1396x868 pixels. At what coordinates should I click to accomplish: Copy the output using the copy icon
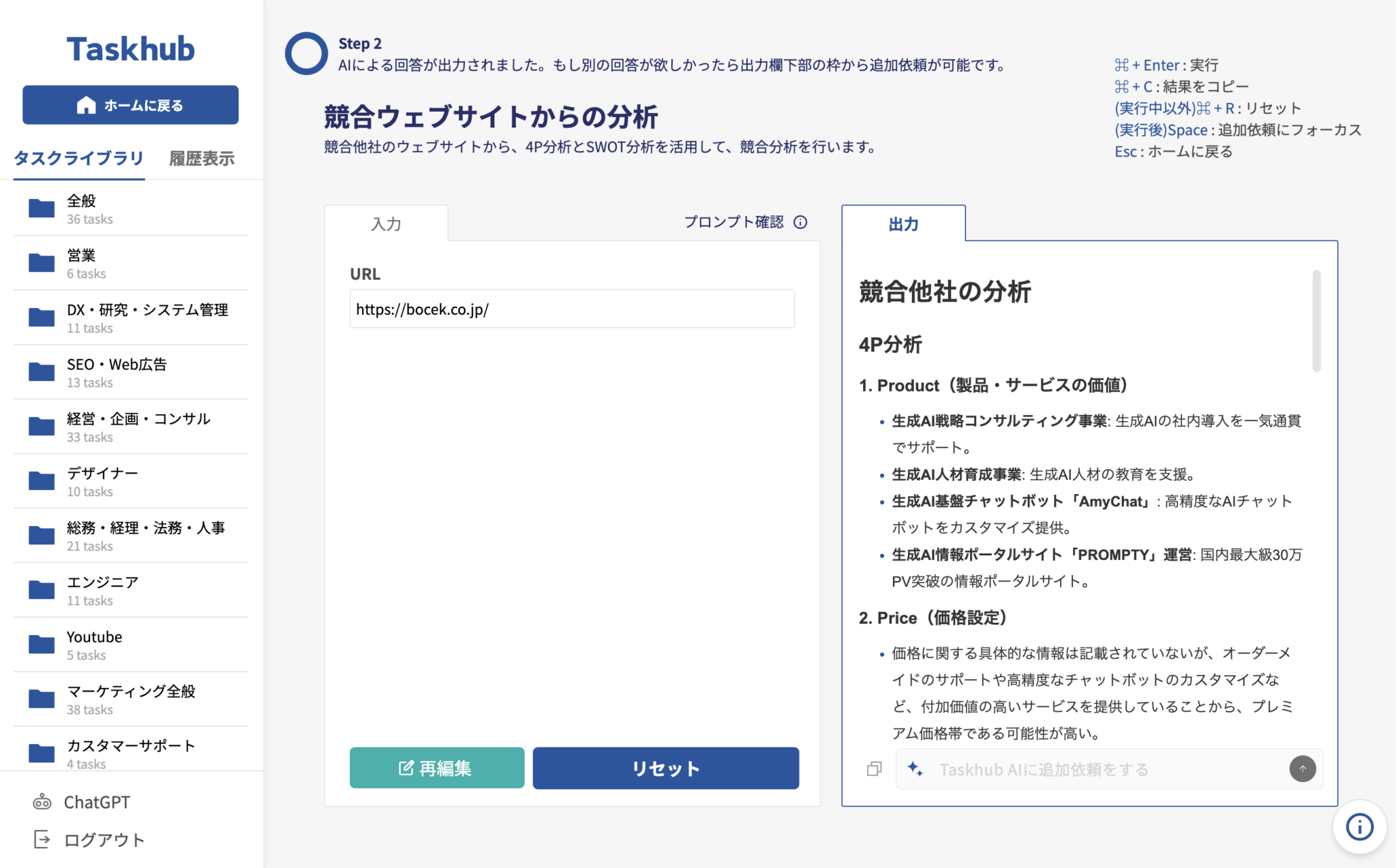click(x=873, y=769)
